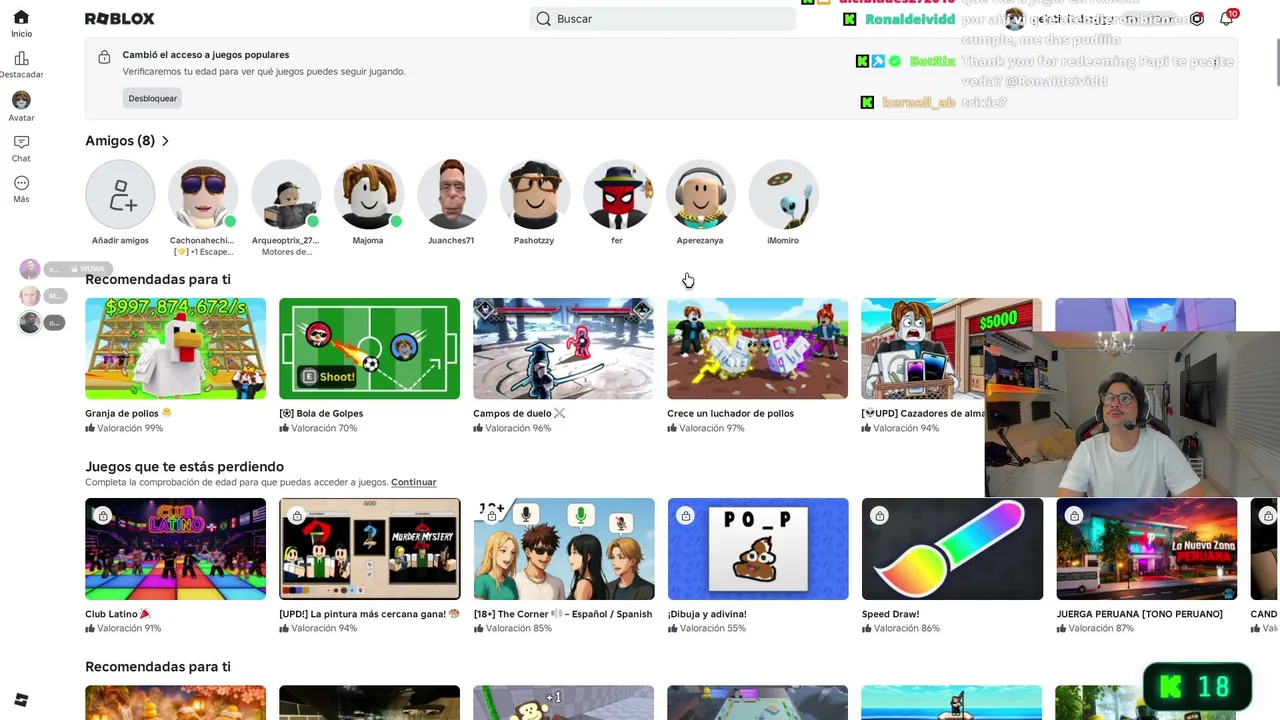1280x720 pixels.
Task: Open ¡Dibuja y adivina! game thumbnail
Action: point(757,549)
